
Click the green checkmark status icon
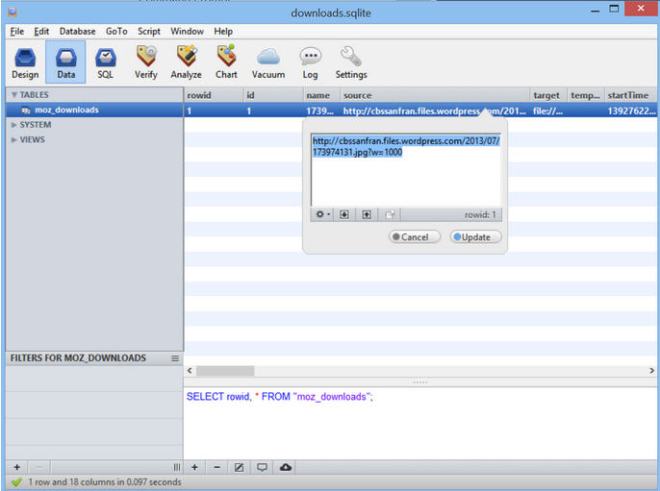tap(16, 482)
